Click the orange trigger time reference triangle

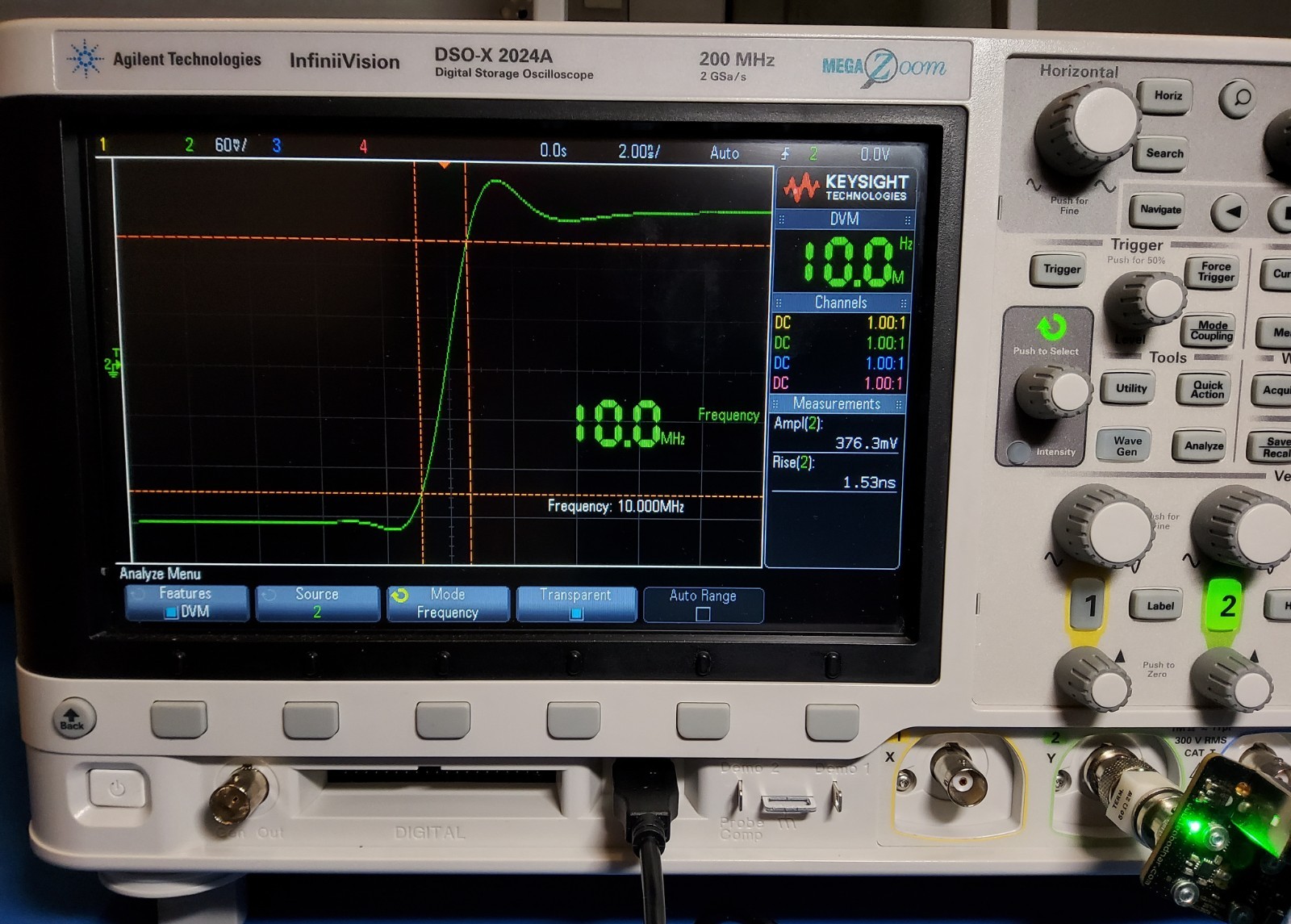pos(444,165)
